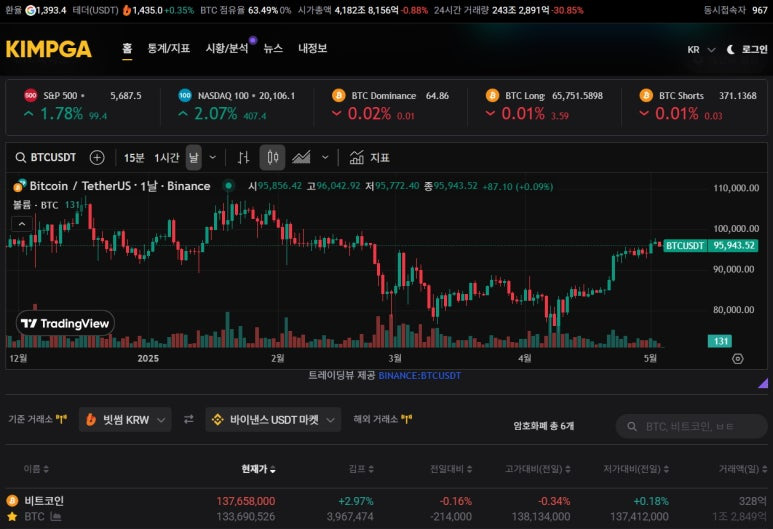Screen dimensions: 773x529
Task: Select the 날 daily interval
Action: (x=194, y=158)
